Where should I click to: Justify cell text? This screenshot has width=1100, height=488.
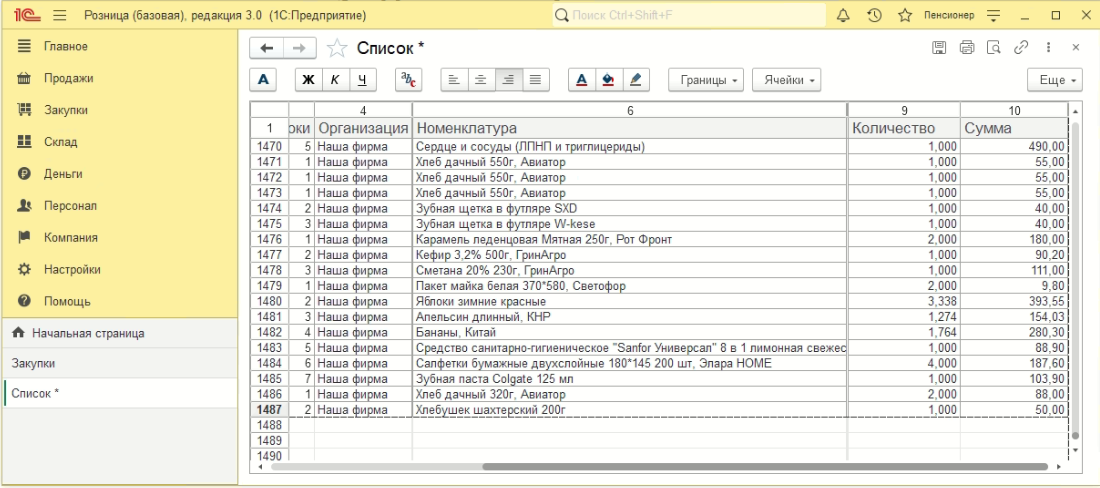[535, 80]
